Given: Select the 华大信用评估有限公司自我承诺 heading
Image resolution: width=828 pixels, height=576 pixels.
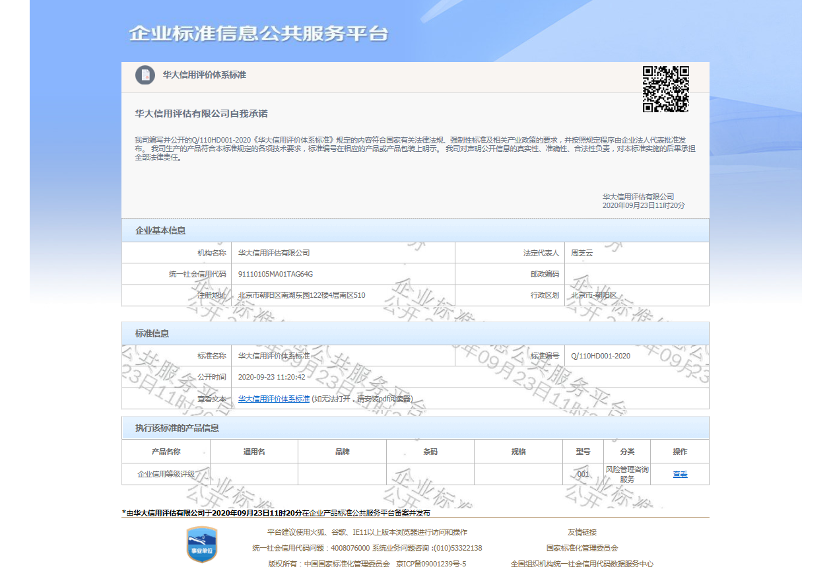Looking at the screenshot, I should tap(201, 114).
